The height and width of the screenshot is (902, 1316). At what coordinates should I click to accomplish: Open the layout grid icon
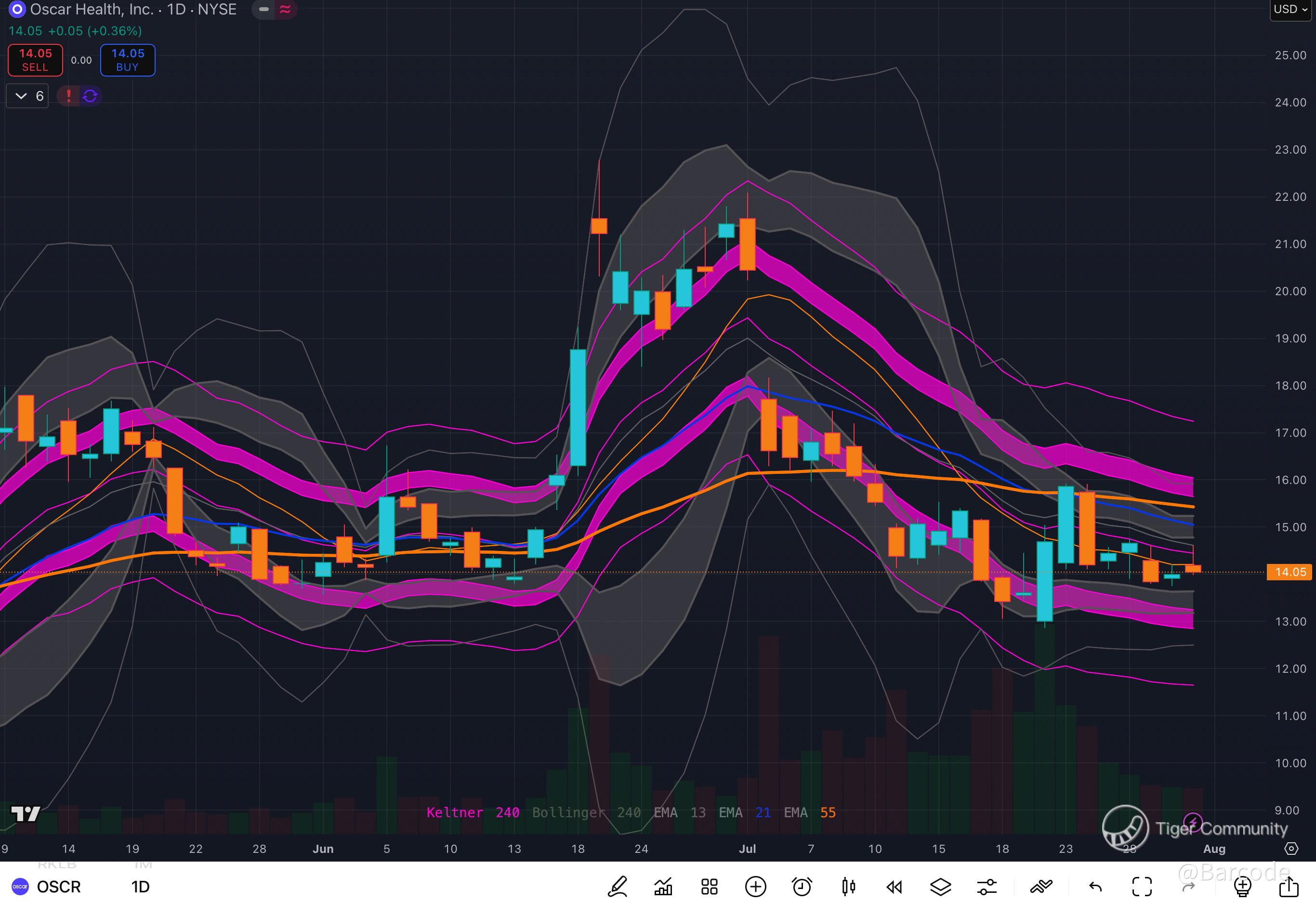pos(709,886)
